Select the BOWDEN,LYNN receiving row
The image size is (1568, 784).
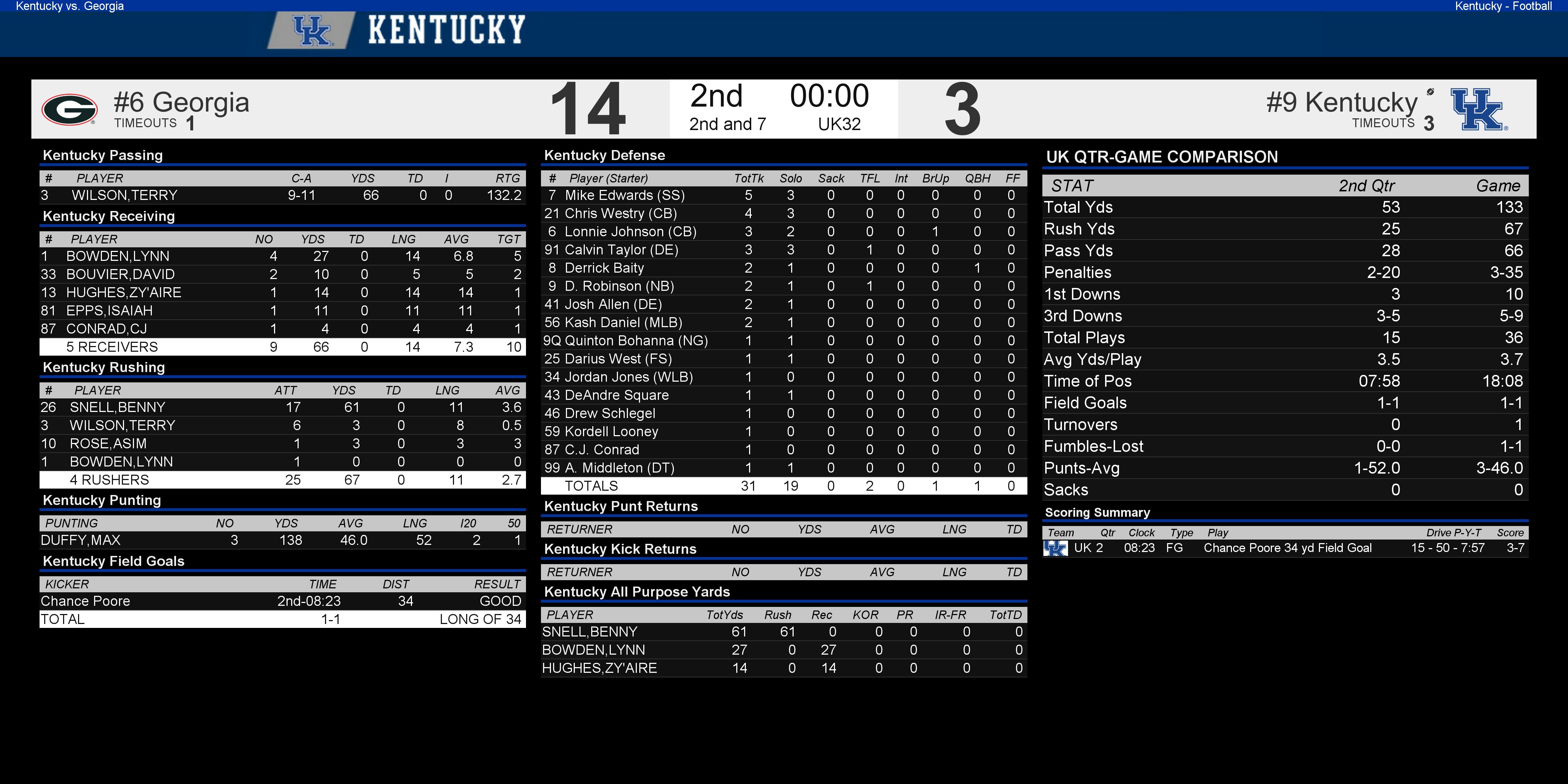[283, 256]
